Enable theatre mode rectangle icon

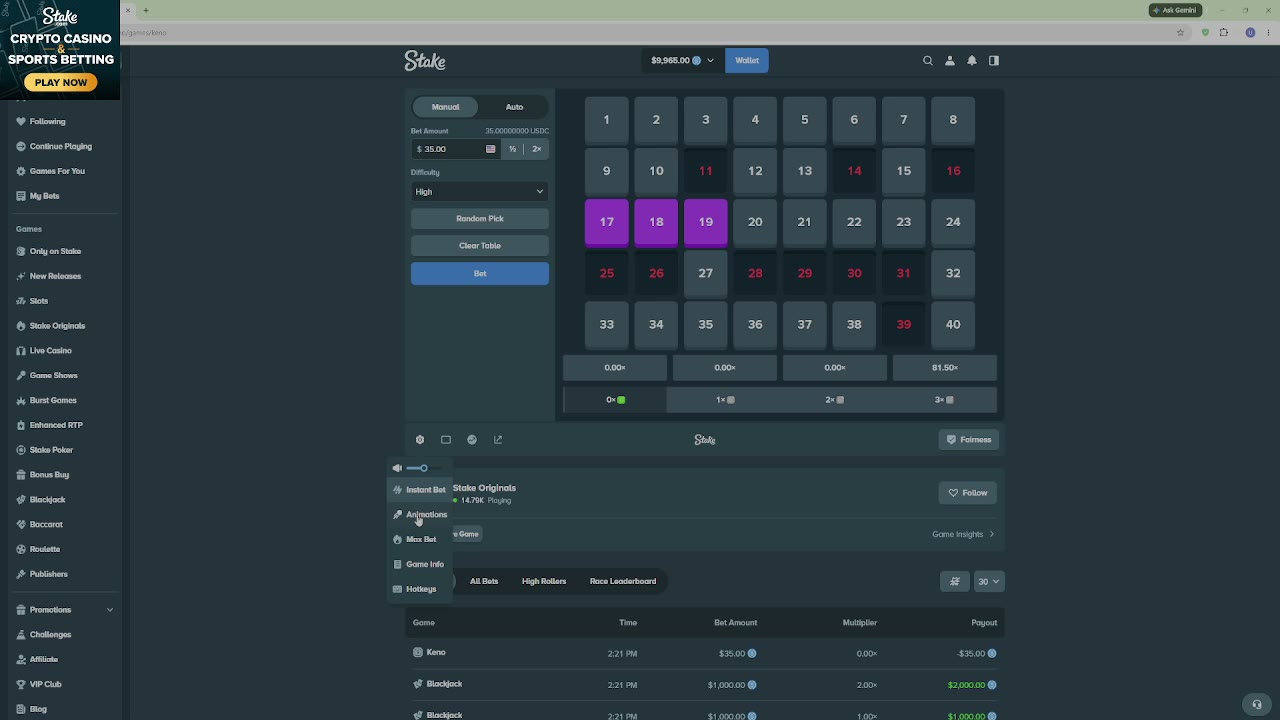[x=446, y=440]
